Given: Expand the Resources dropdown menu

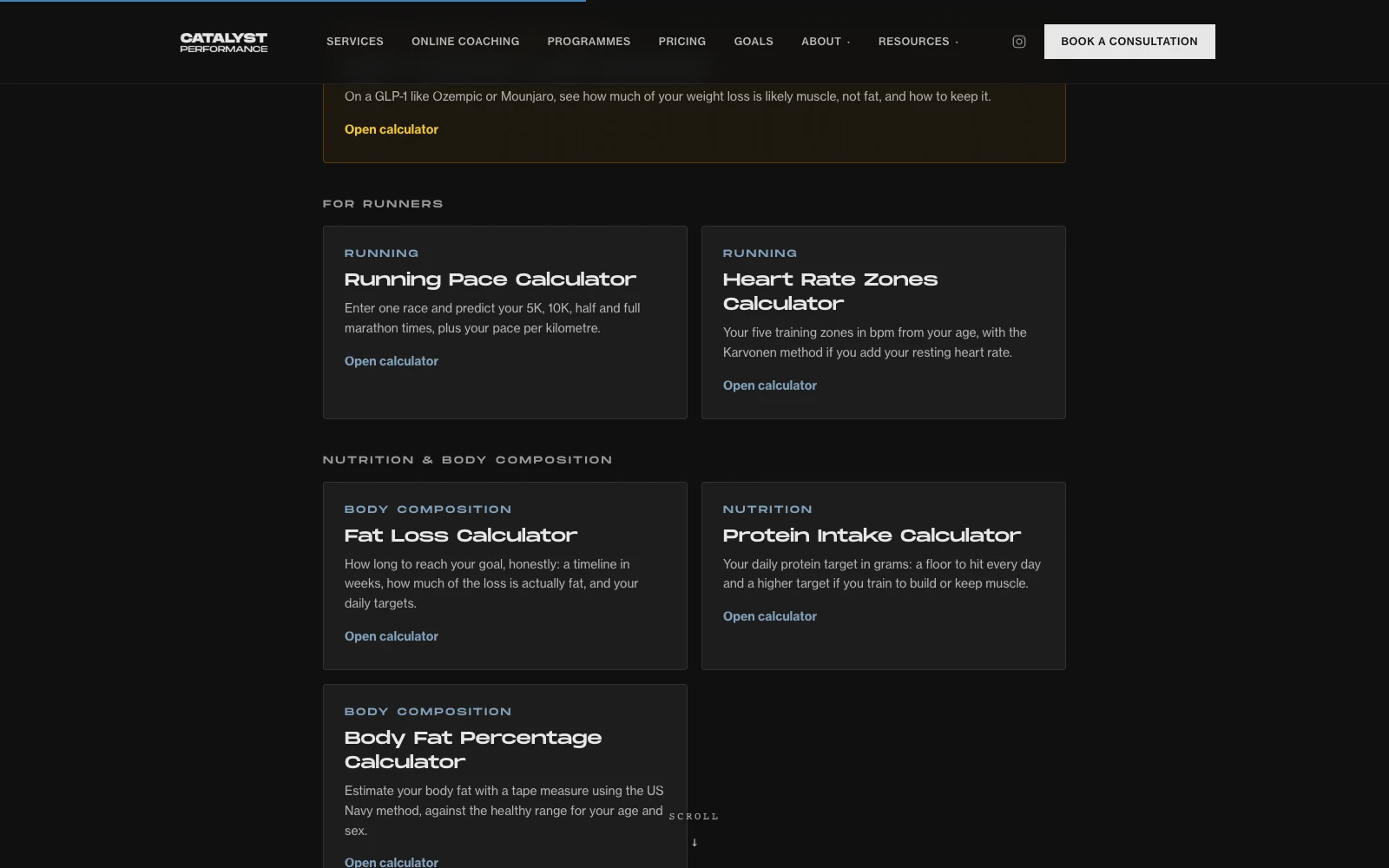Looking at the screenshot, I should tap(918, 42).
